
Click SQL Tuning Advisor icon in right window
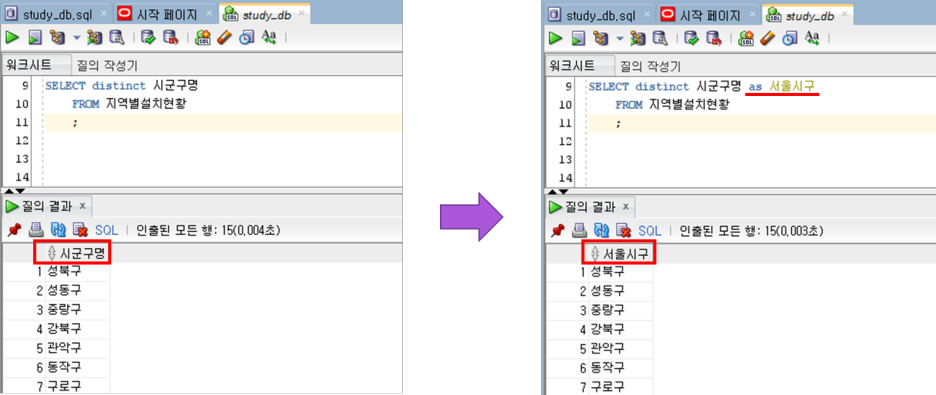click(x=659, y=38)
